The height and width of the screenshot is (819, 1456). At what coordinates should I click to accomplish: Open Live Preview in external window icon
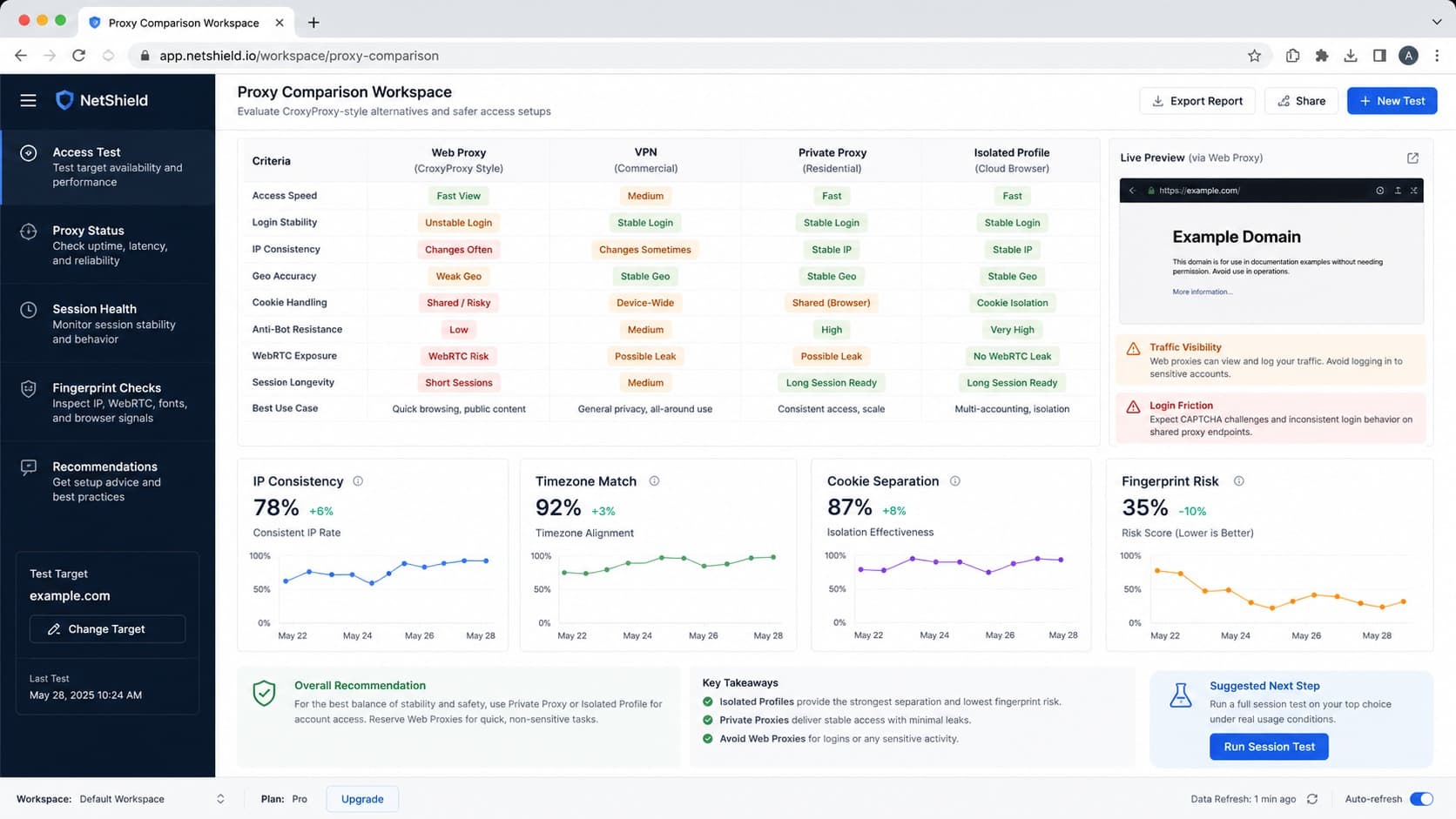pos(1412,158)
